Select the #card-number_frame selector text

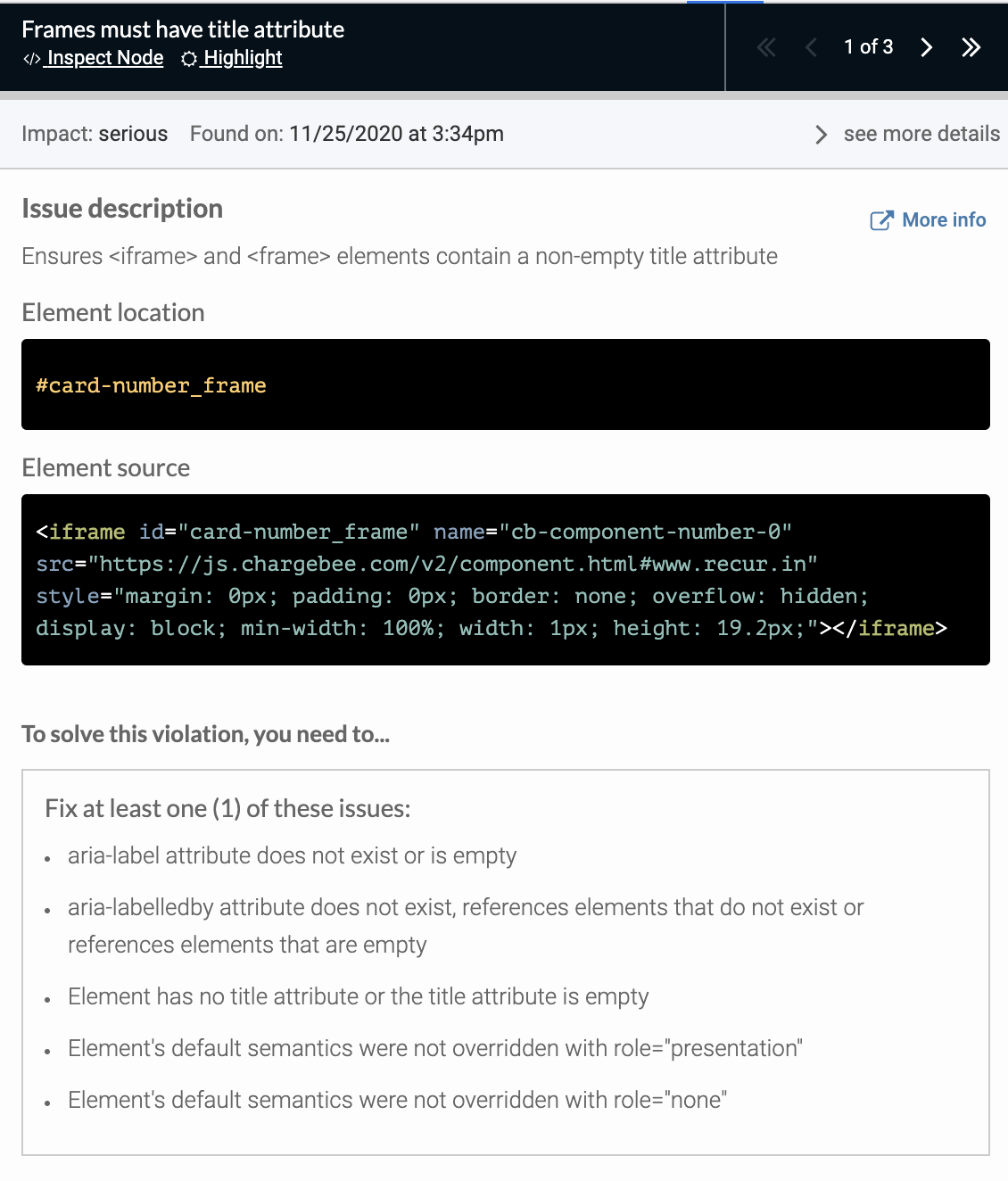150,385
